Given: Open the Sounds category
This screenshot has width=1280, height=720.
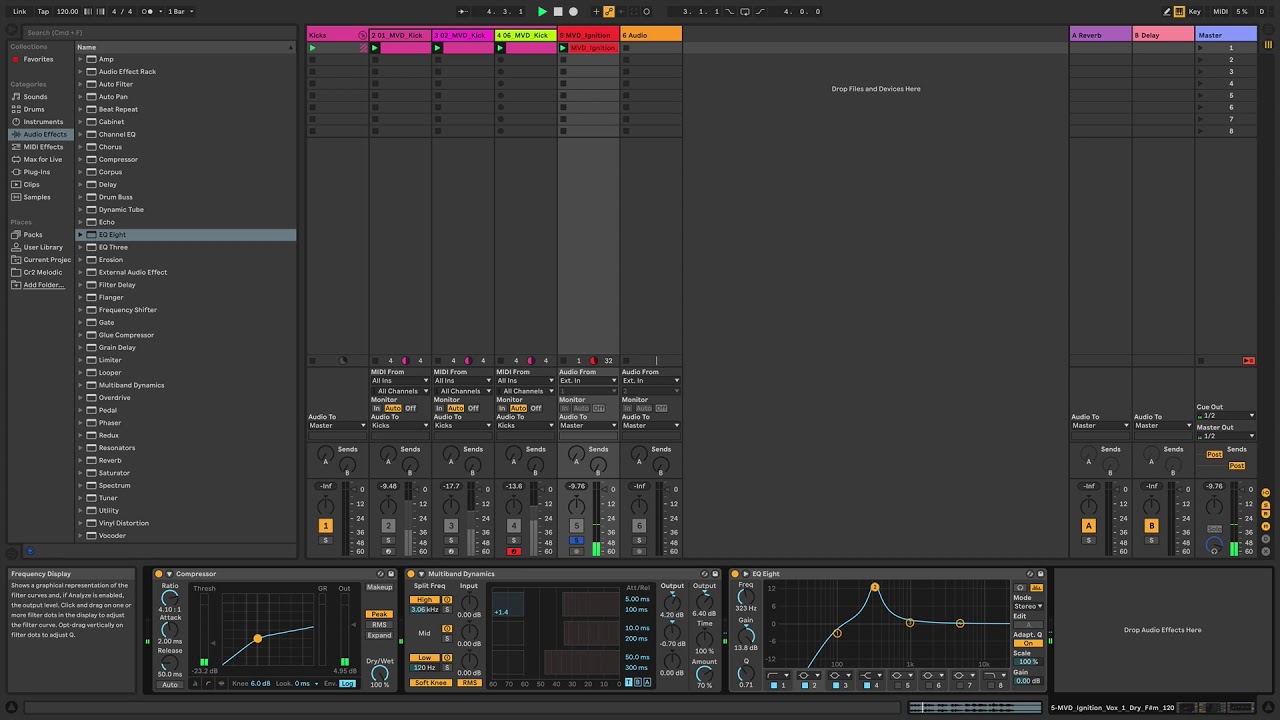Looking at the screenshot, I should point(35,97).
